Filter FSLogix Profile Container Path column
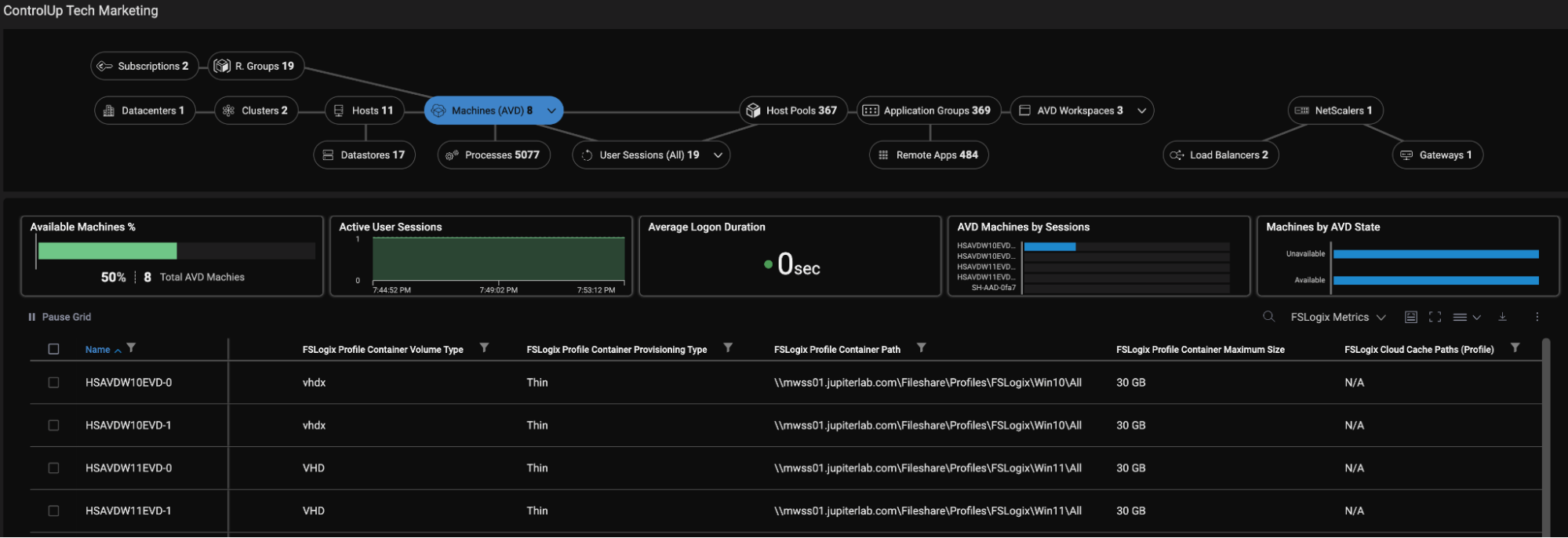 (x=922, y=348)
